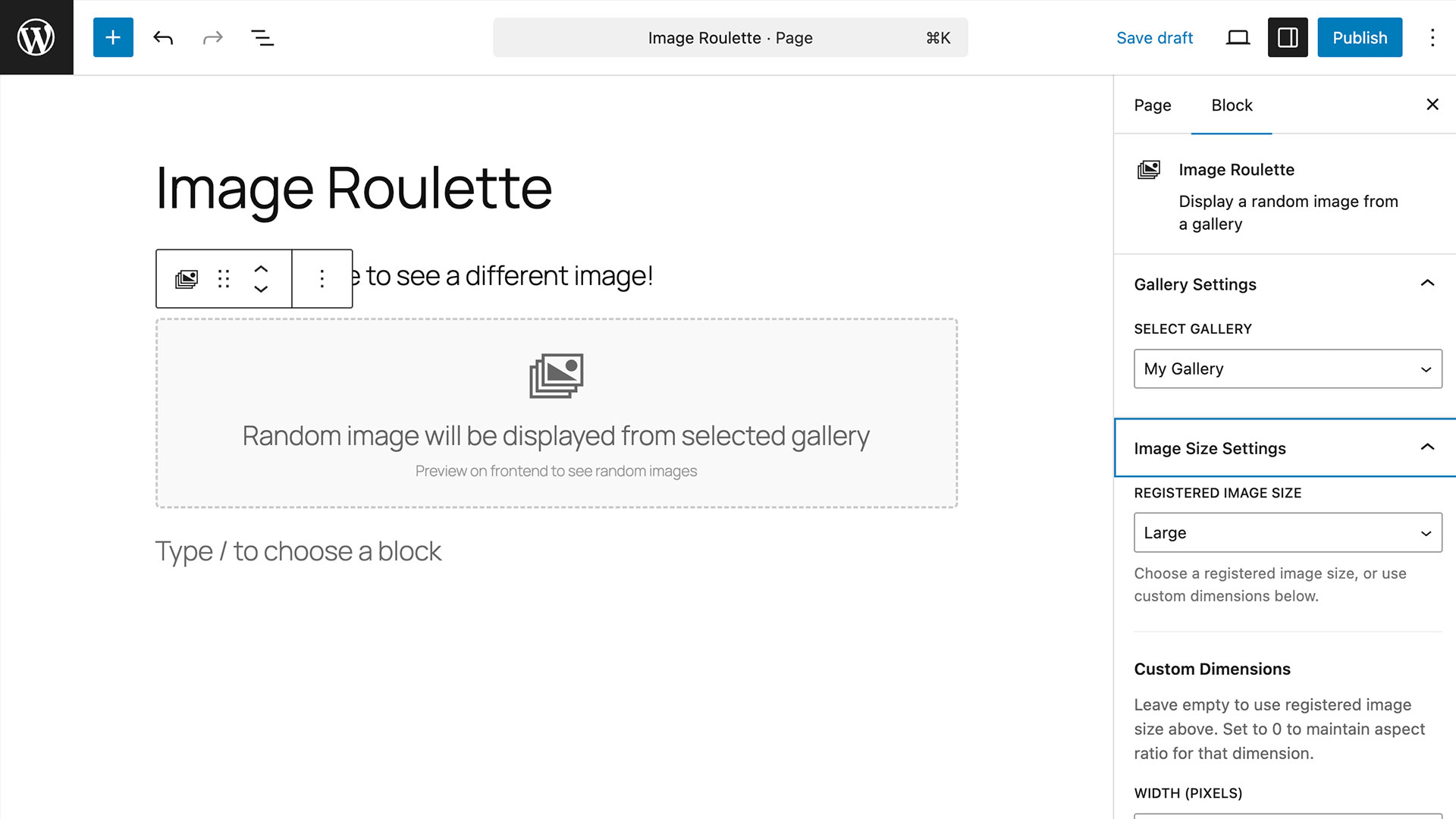Image resolution: width=1456 pixels, height=819 pixels.
Task: Open the editor options three-dot menu
Action: coord(1432,37)
